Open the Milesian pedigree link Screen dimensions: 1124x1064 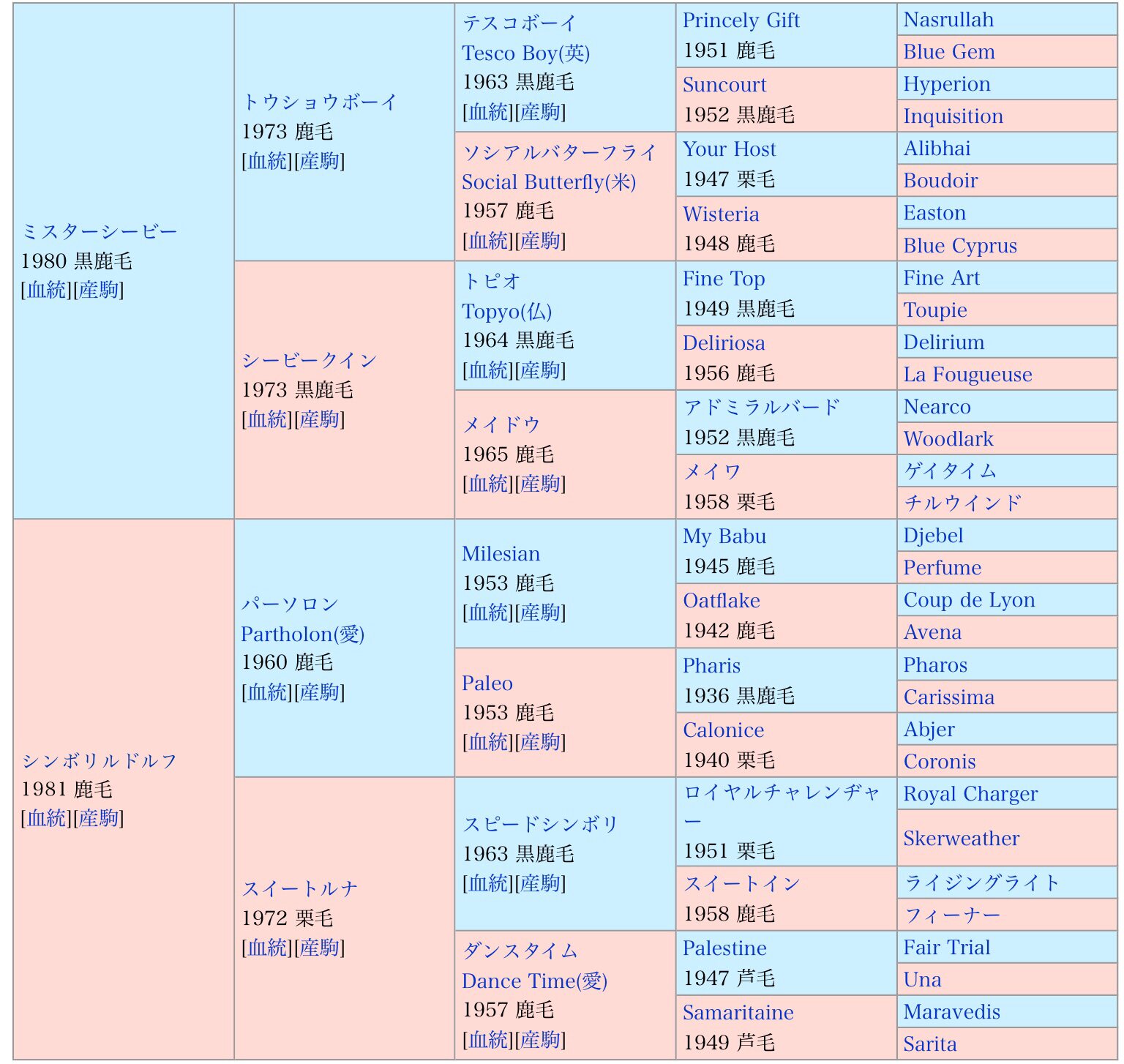click(501, 554)
